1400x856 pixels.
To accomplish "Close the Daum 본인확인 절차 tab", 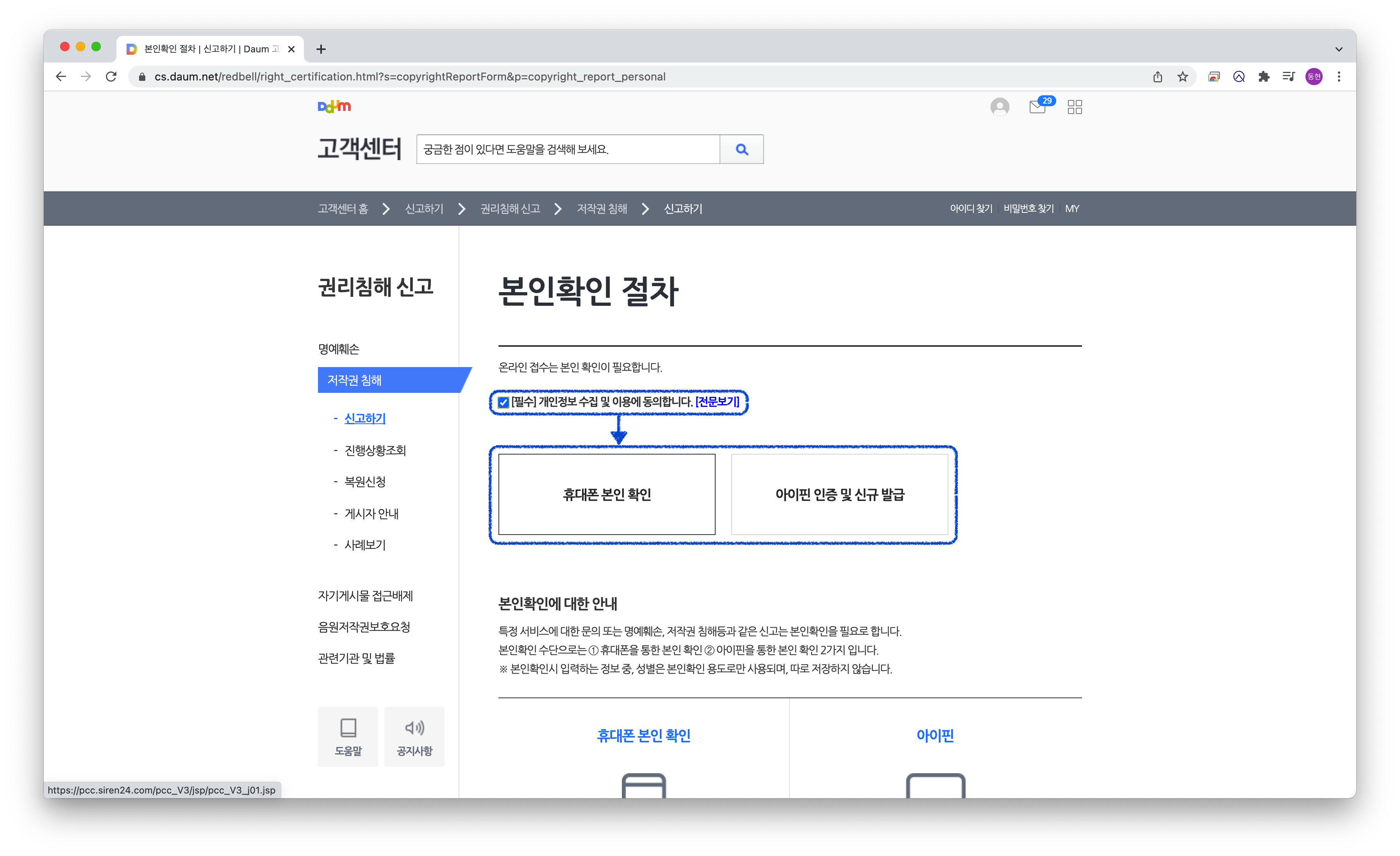I will tap(291, 50).
